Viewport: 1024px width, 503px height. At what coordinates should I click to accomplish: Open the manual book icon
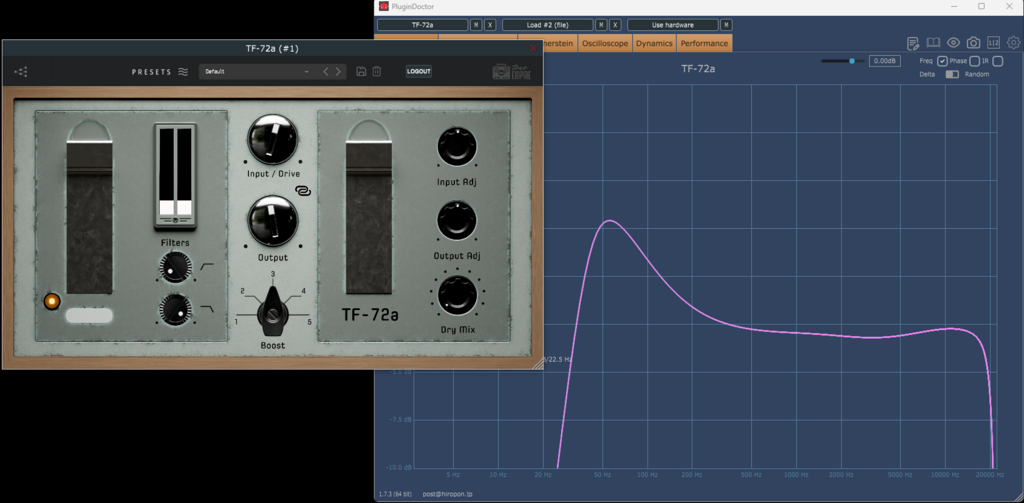coord(933,42)
